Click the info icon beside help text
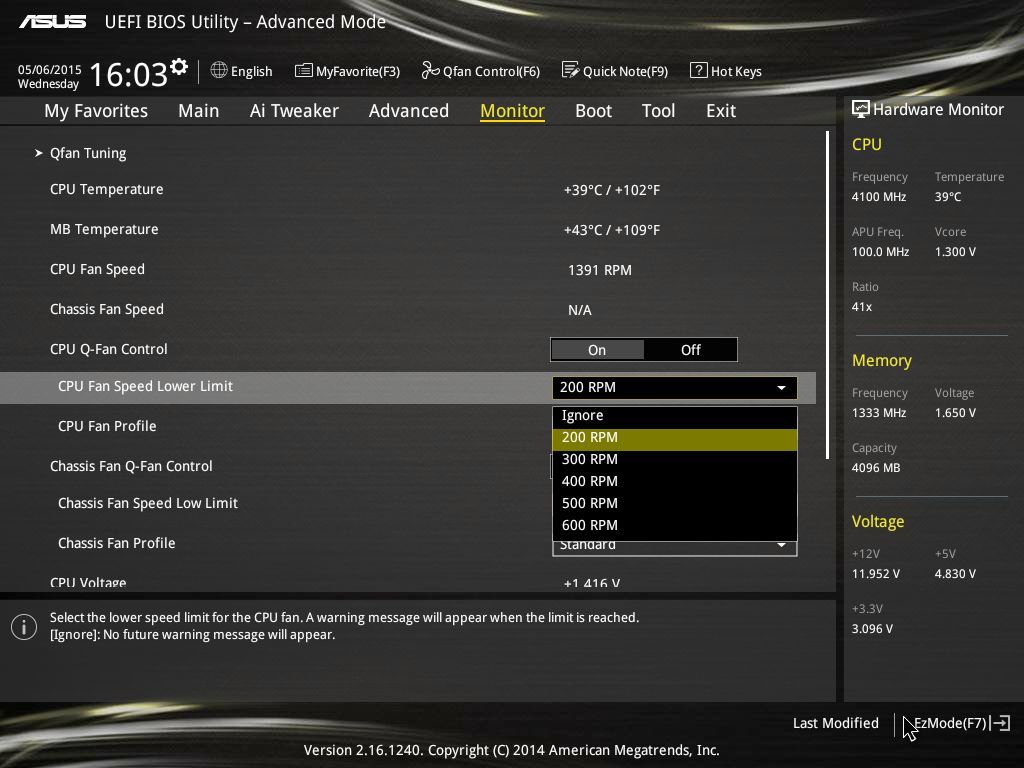The height and width of the screenshot is (768, 1024). click(x=24, y=627)
